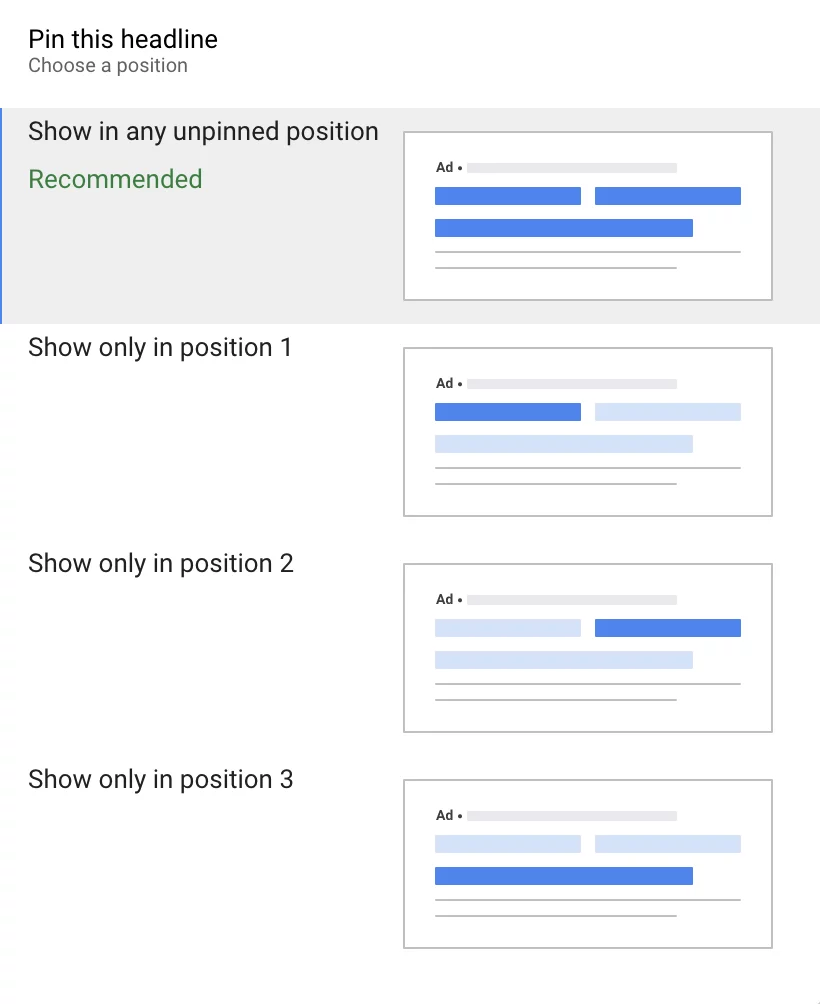Click the long third headline bar in unpinned preview

[x=564, y=228]
